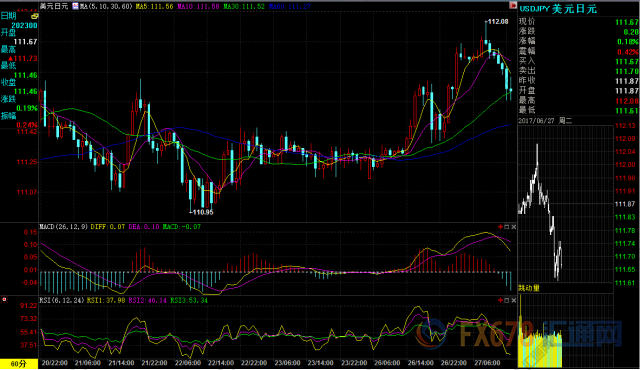Click the red plus icon on RSI panel
The height and width of the screenshot is (370, 640).
pyautogui.click(x=500, y=300)
